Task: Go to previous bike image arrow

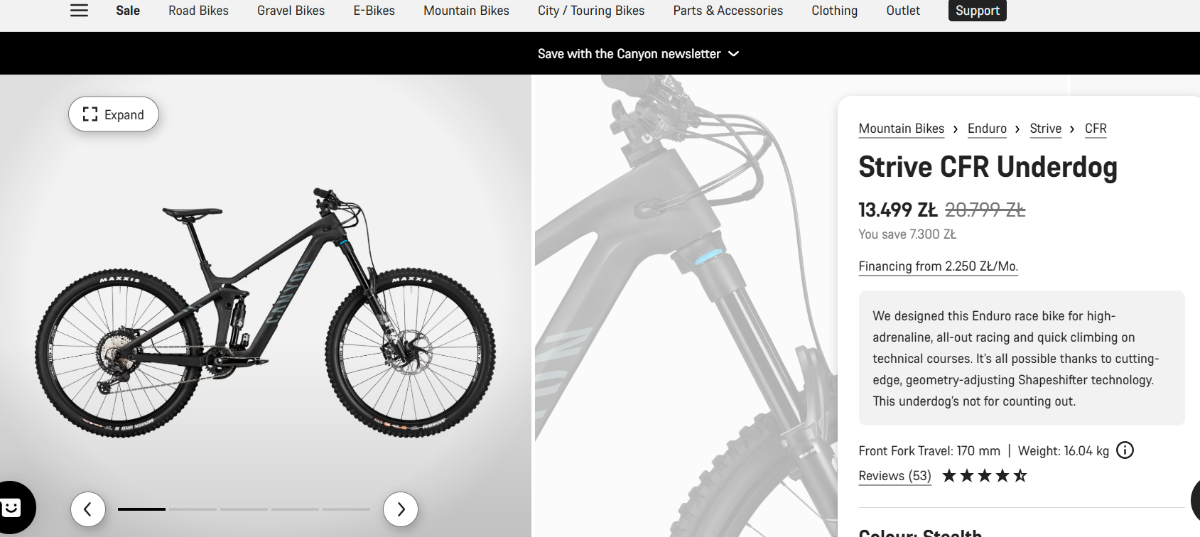Action: (x=87, y=509)
